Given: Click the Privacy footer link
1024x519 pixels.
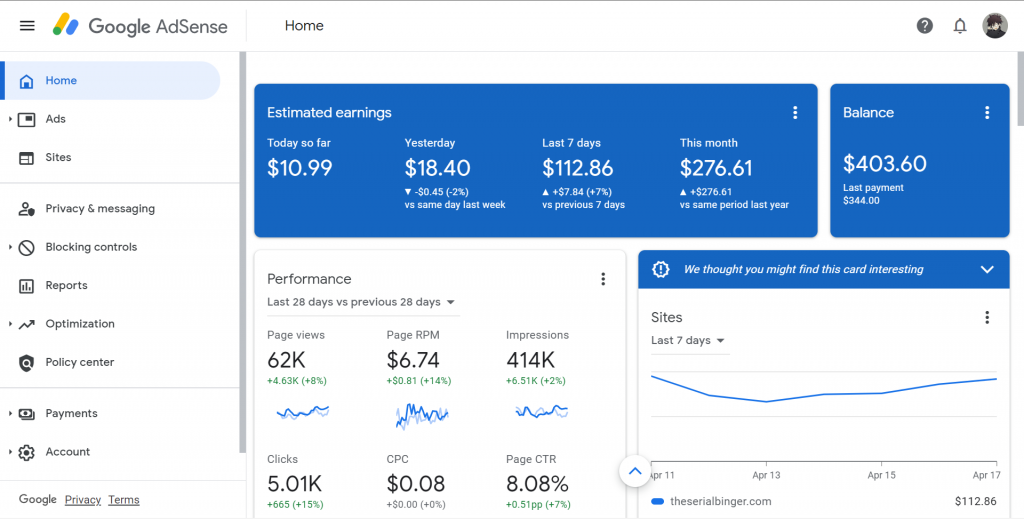Looking at the screenshot, I should click(x=83, y=500).
